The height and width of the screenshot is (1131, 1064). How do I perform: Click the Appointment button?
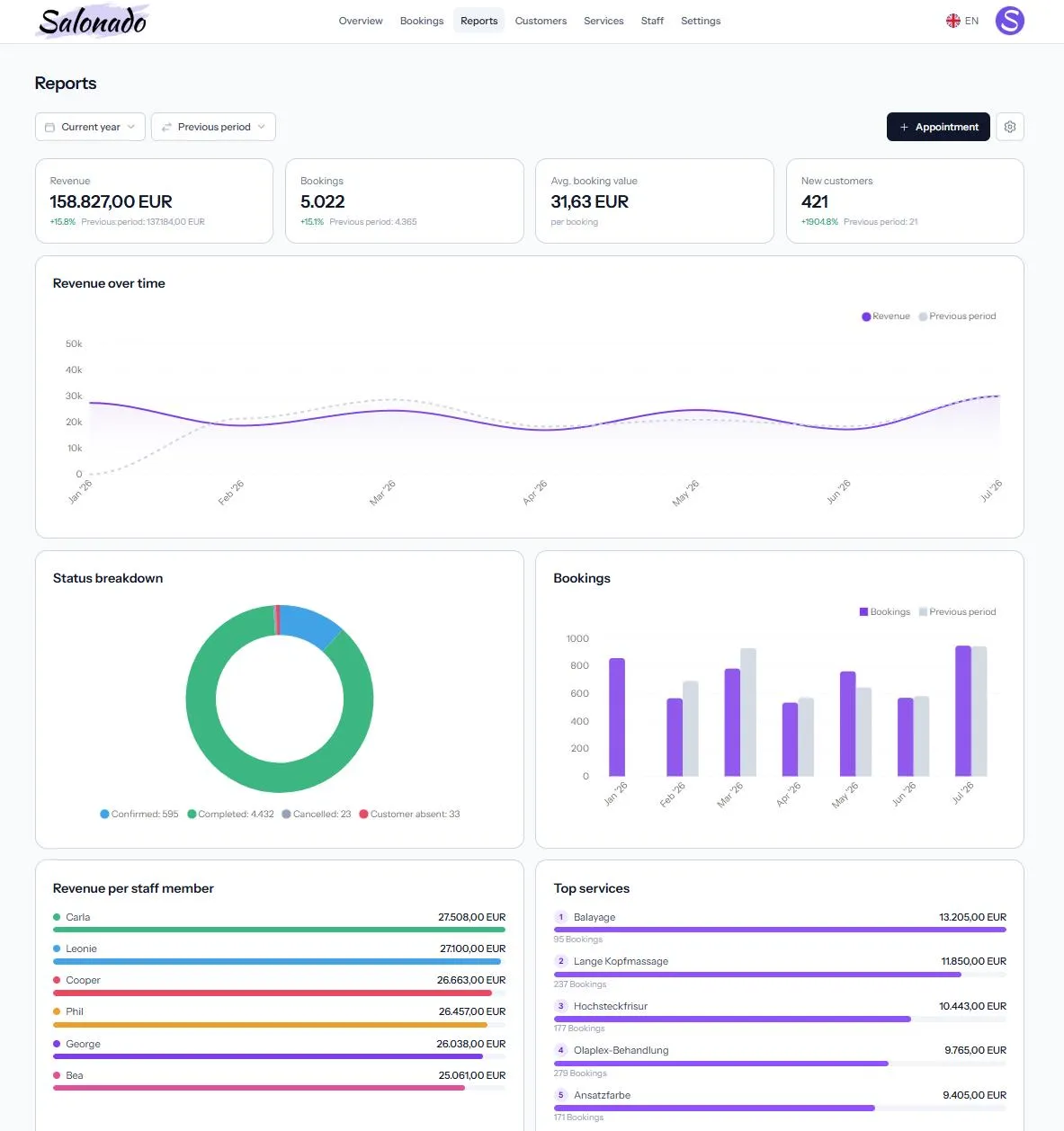[938, 127]
